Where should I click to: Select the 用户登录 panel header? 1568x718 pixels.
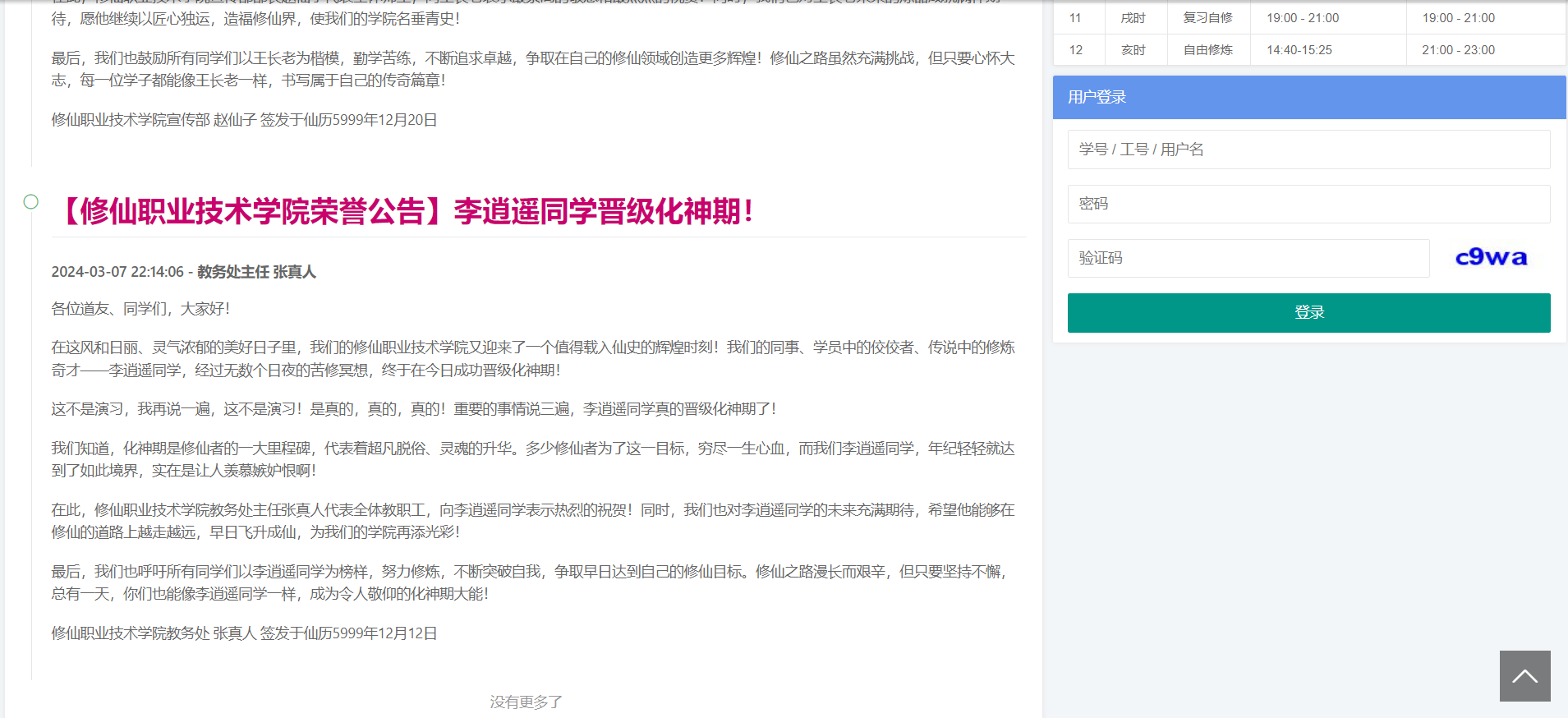point(1309,97)
